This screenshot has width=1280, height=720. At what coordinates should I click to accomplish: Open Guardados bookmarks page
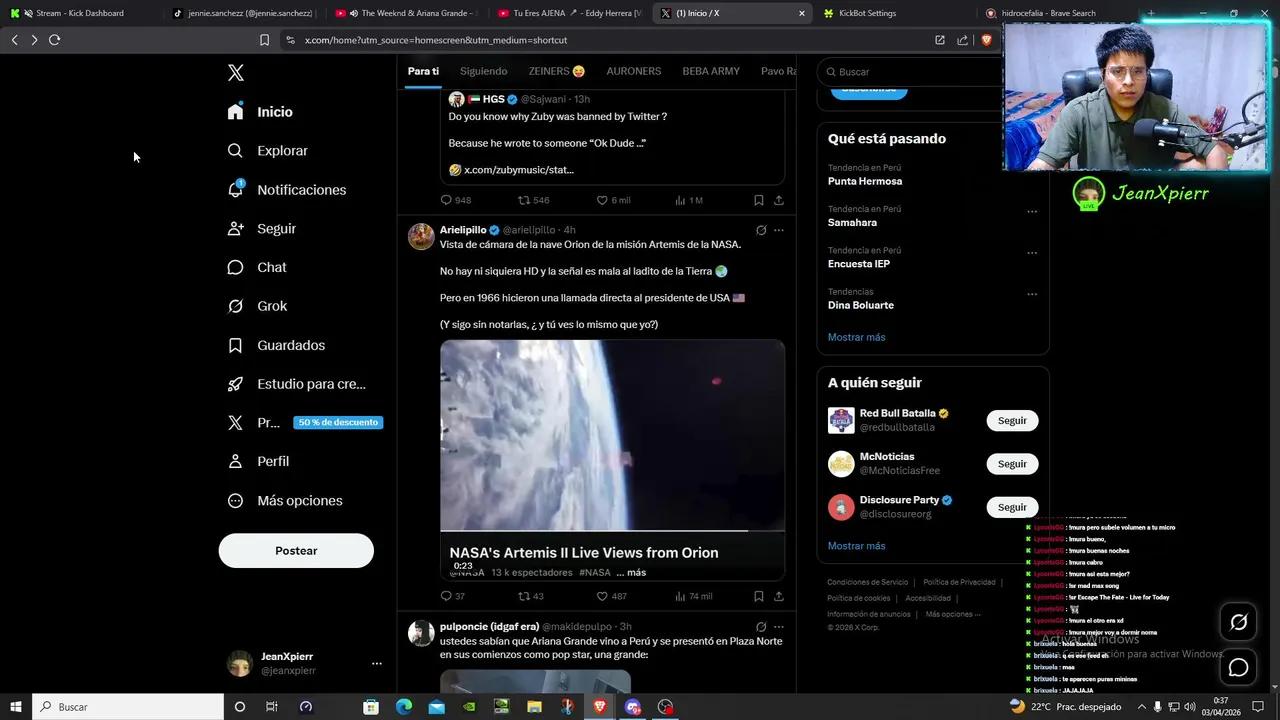(x=276, y=345)
